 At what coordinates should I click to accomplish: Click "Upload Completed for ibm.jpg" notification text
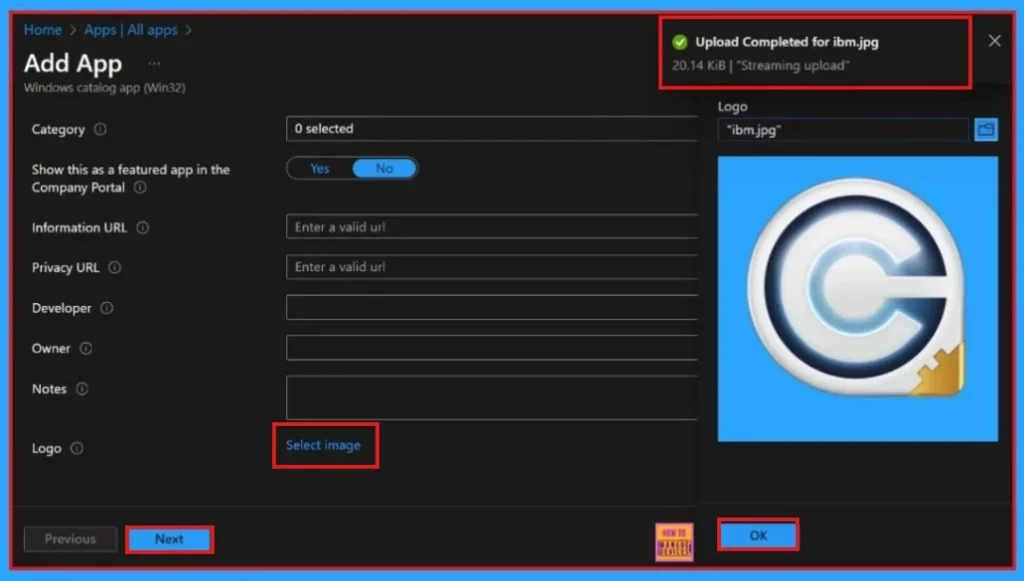787,42
